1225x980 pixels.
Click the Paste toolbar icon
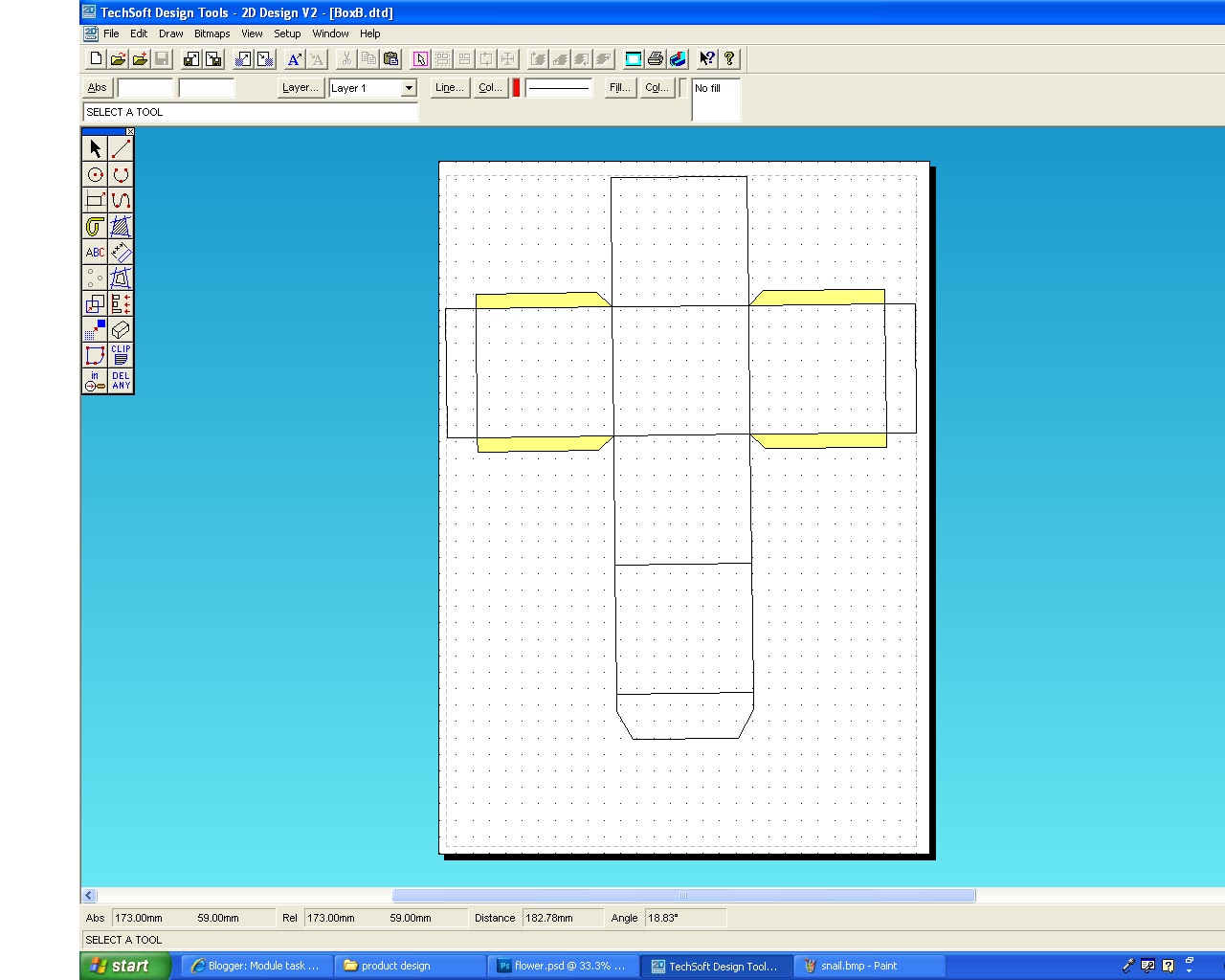coord(390,58)
